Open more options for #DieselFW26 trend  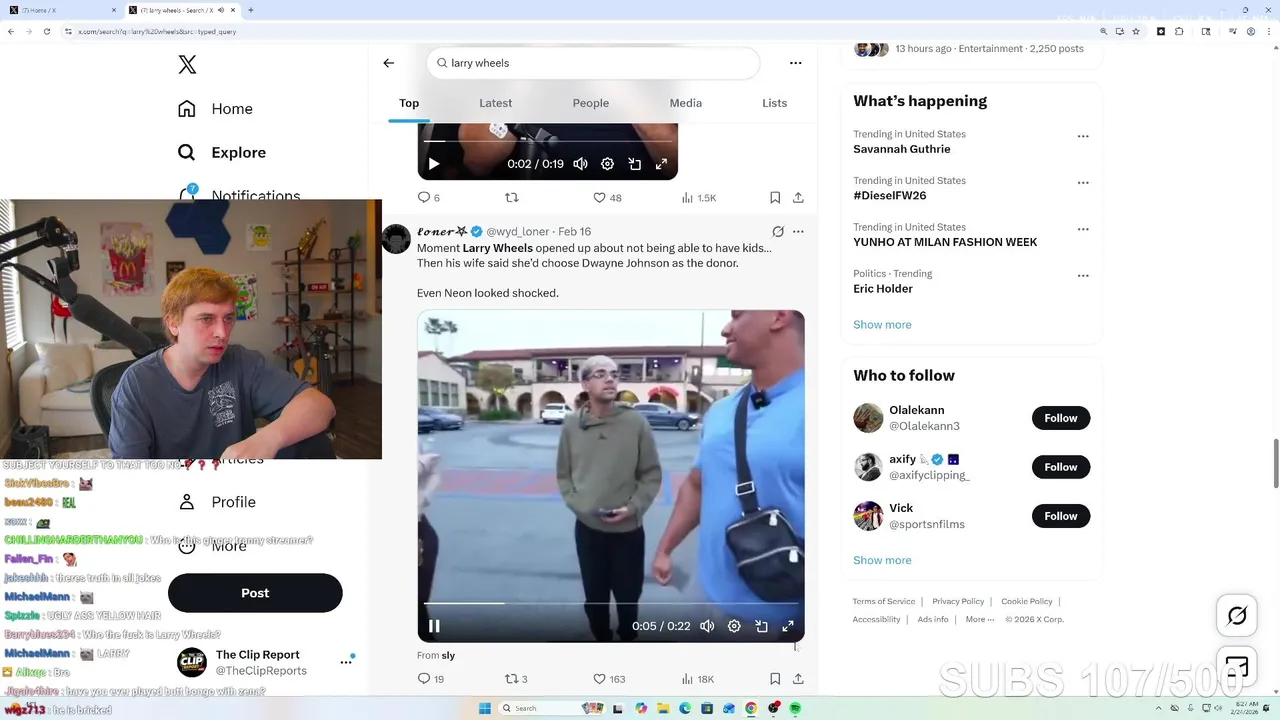[1083, 183]
